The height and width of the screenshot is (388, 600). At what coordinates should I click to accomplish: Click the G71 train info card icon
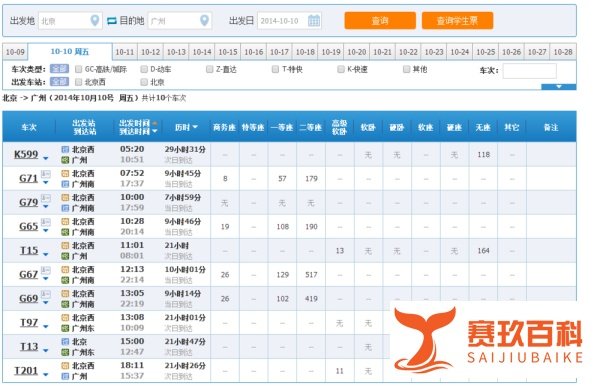46,174
